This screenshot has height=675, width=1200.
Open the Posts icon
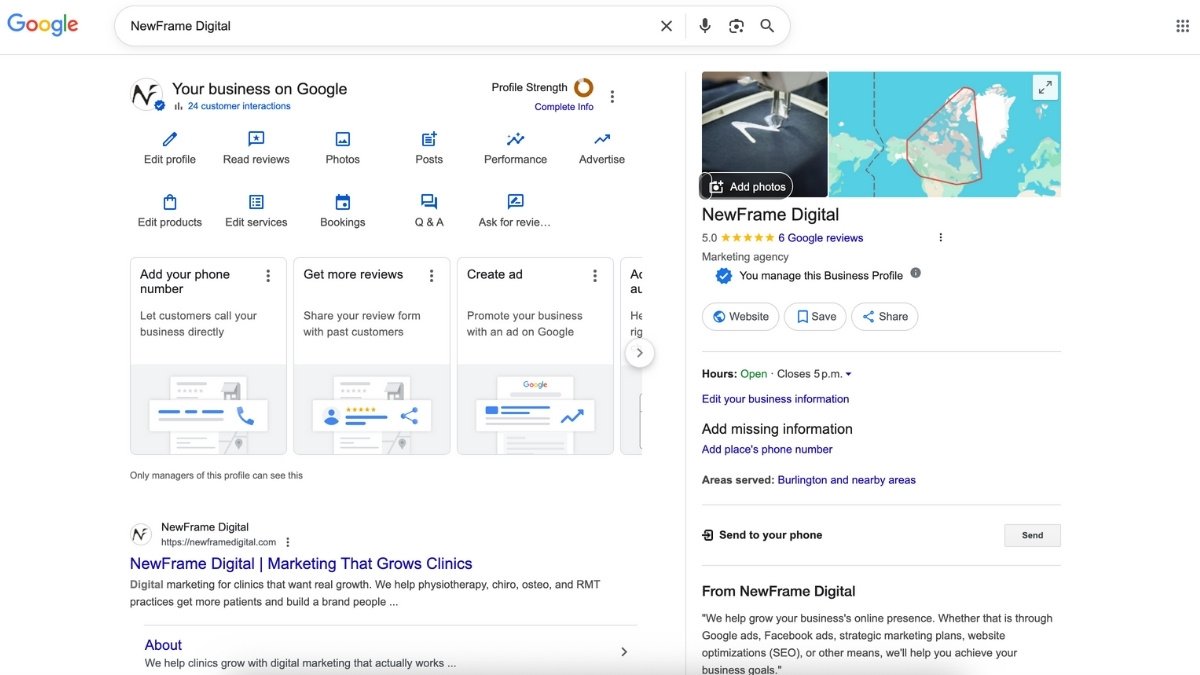(429, 139)
